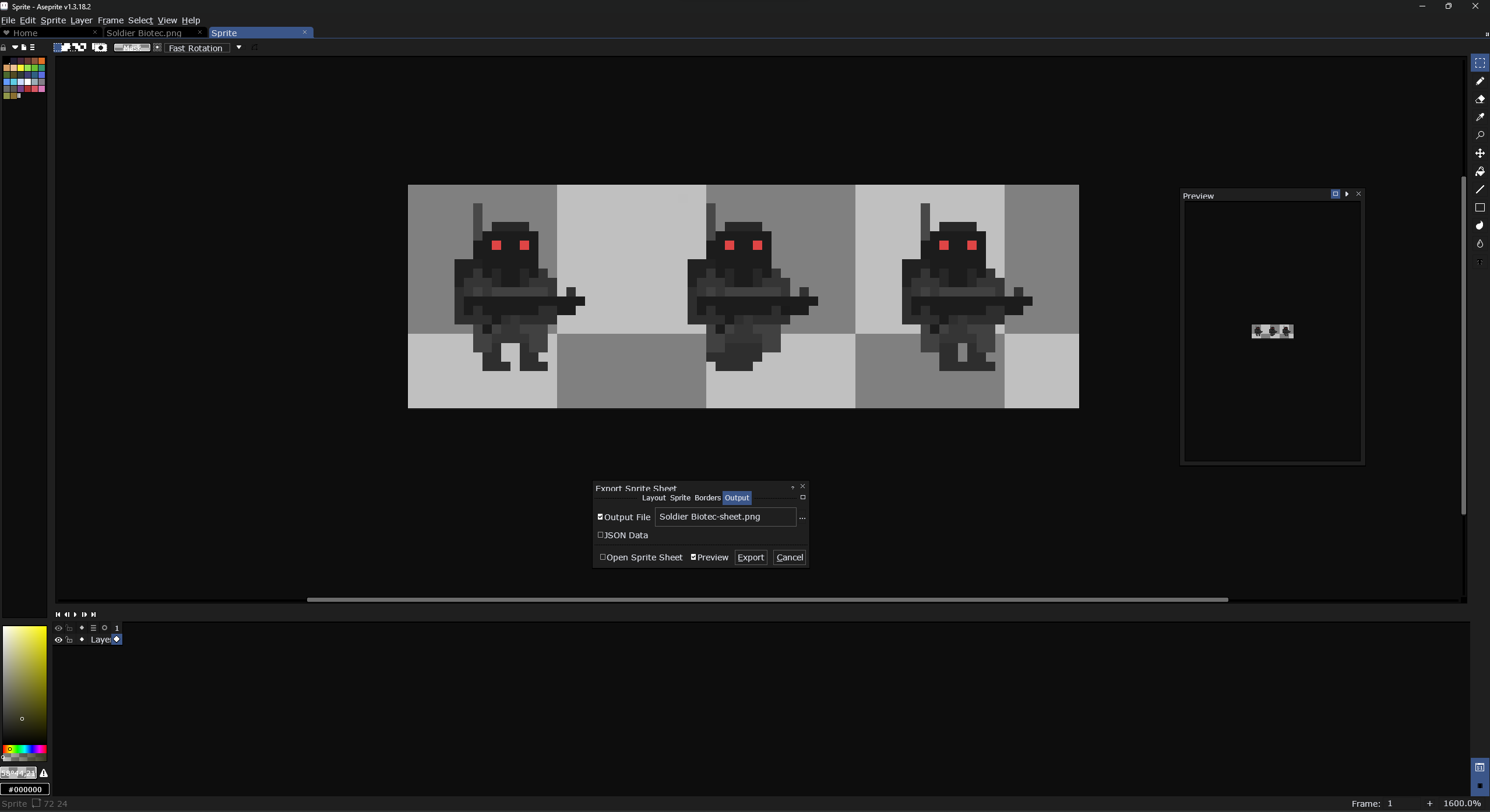Pick a hue on the spectrum bar
The image size is (1490, 812).
click(24, 749)
